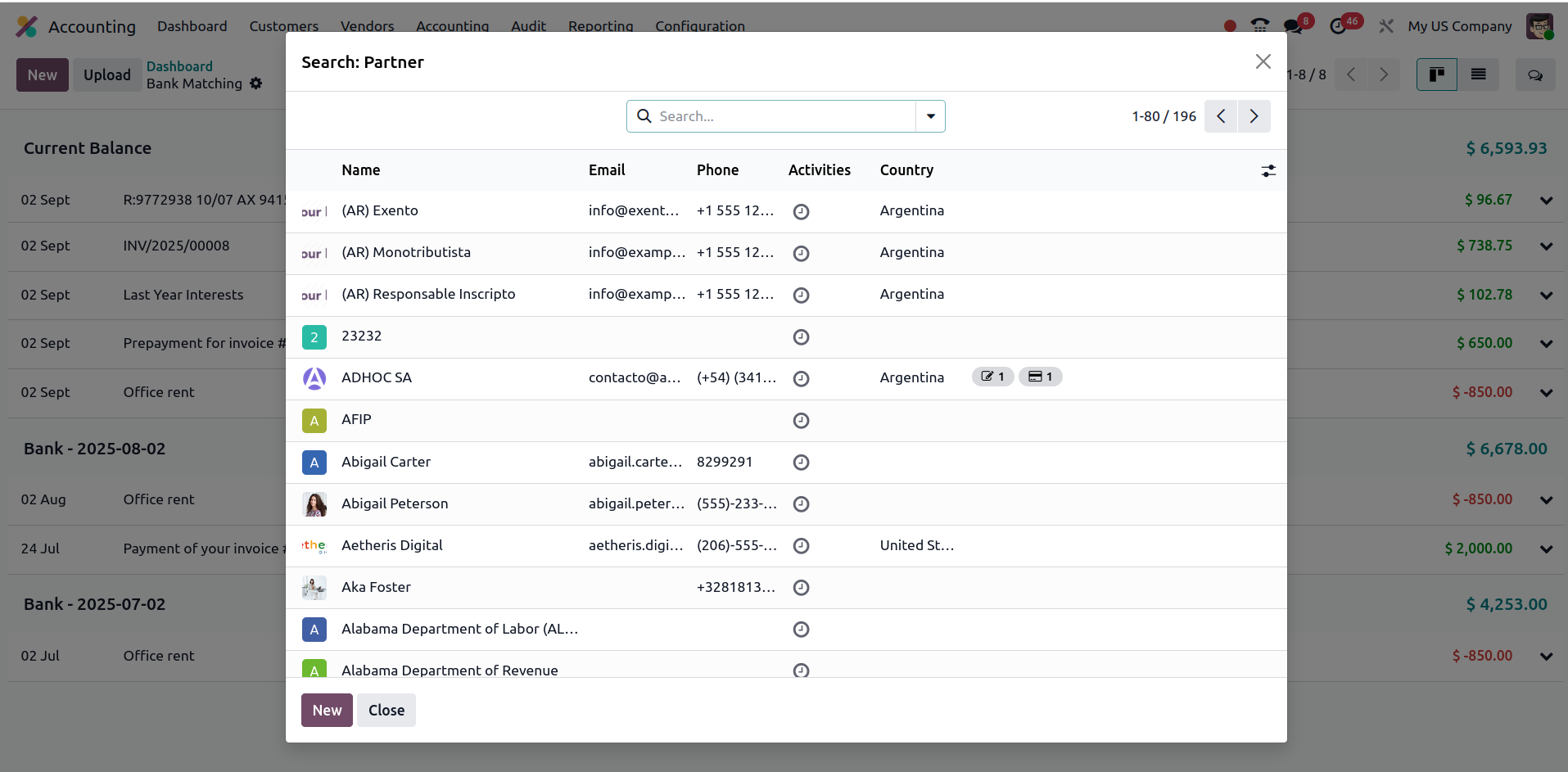Click Abigail Peterson's profile photo
Viewport: 1568px width, 772px height.
coord(314,504)
